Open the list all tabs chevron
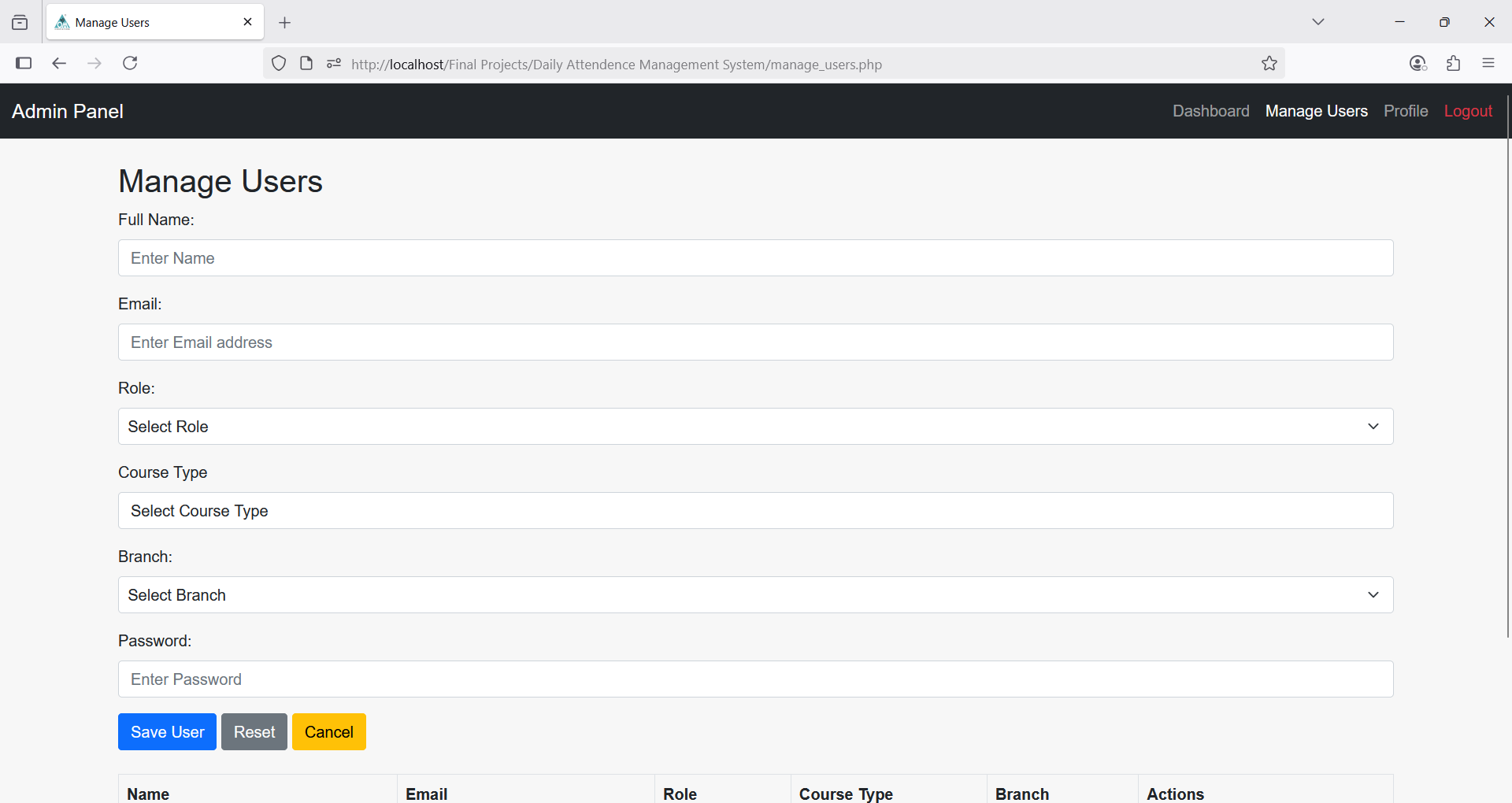 [1317, 22]
